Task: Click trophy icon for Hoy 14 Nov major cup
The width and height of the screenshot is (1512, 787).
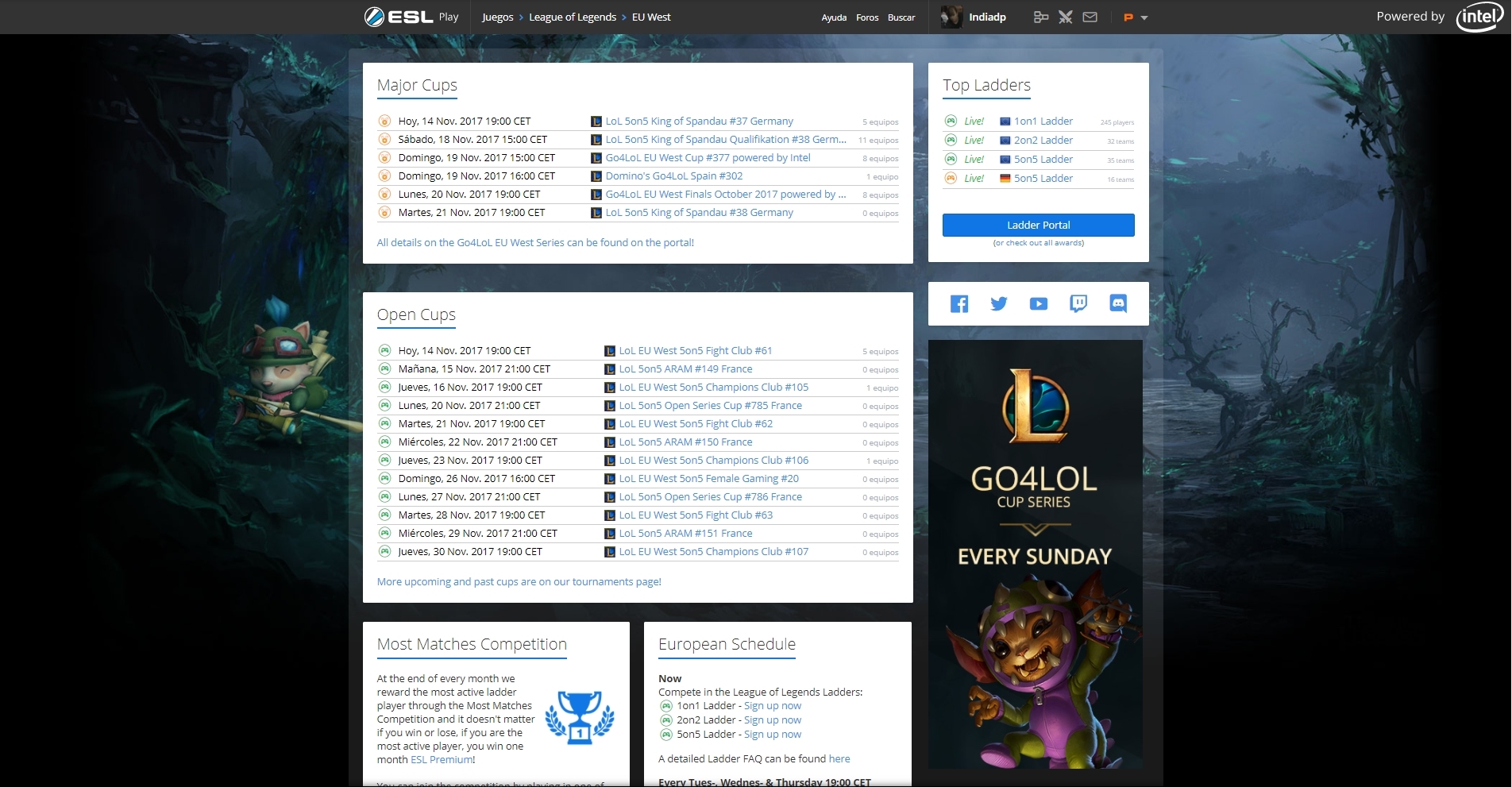Action: point(384,122)
